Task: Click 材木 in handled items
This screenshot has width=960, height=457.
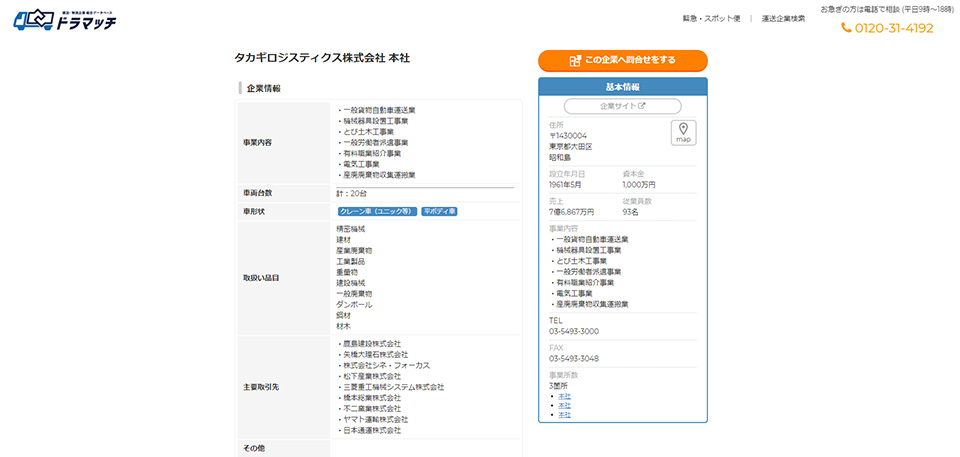Action: [343, 327]
